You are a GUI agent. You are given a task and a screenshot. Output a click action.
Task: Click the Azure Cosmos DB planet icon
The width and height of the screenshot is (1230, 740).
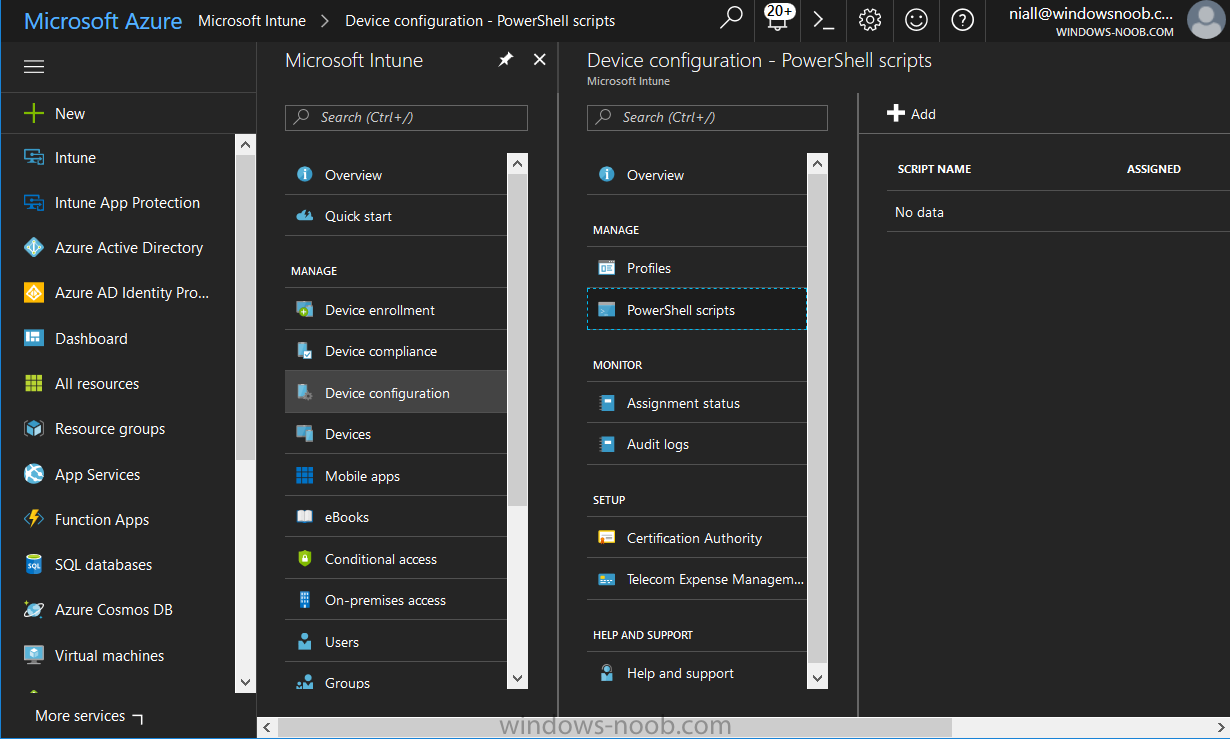(34, 610)
